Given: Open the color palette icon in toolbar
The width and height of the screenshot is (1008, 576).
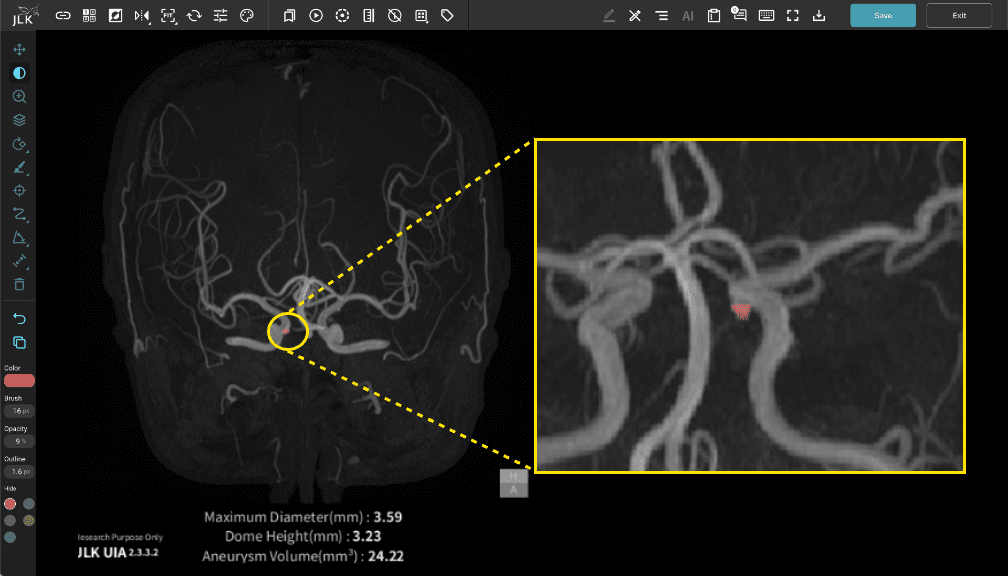Looking at the screenshot, I should [247, 15].
